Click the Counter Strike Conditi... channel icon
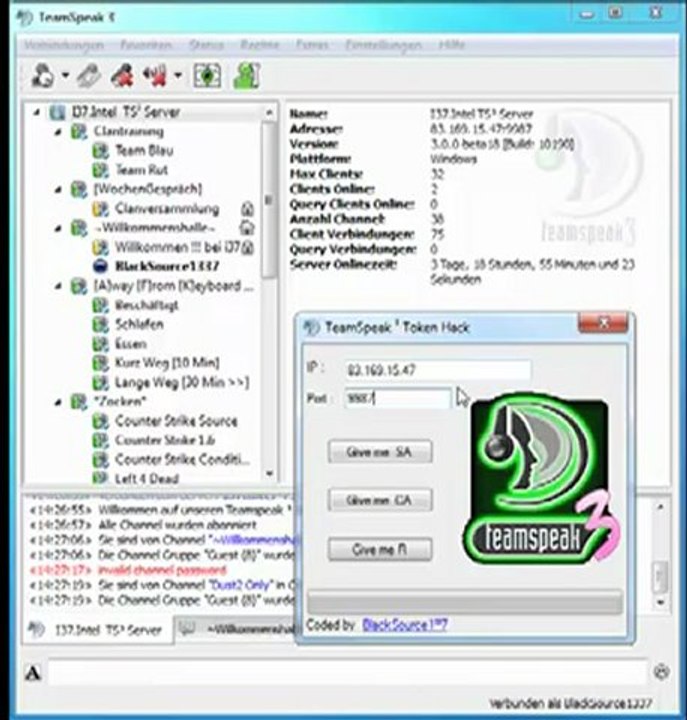 100,460
